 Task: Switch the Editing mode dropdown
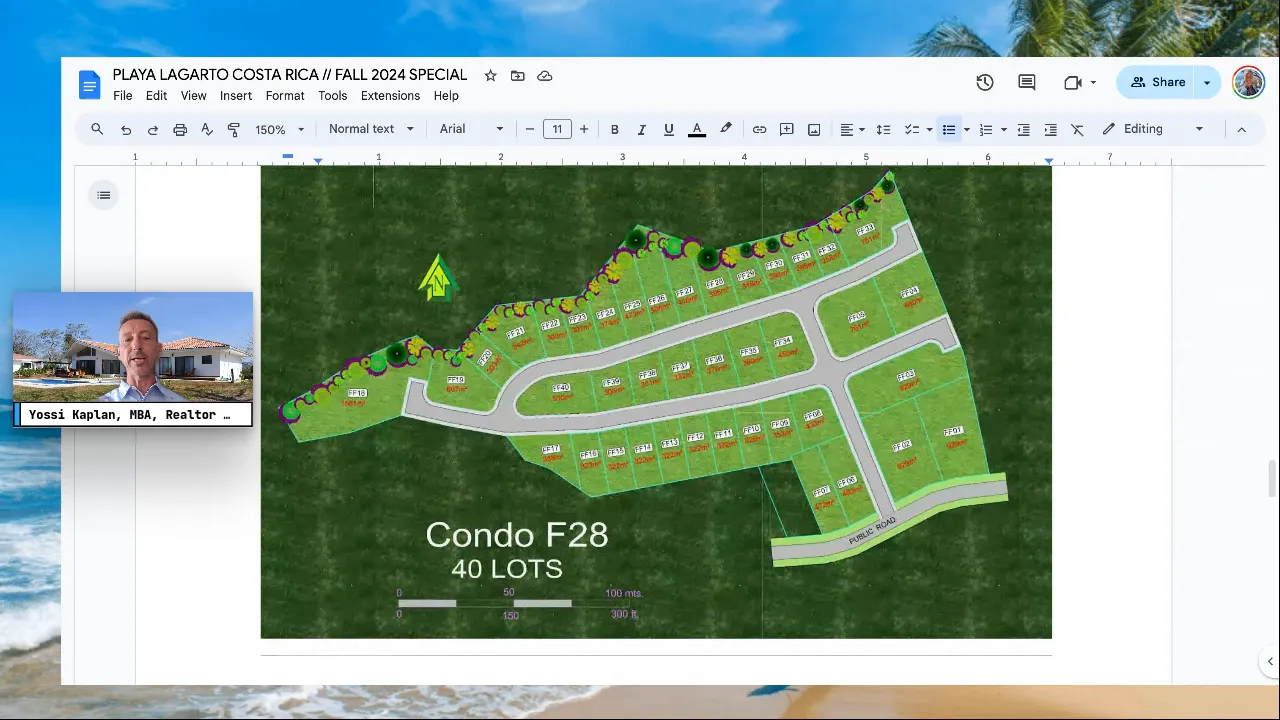coord(1153,129)
